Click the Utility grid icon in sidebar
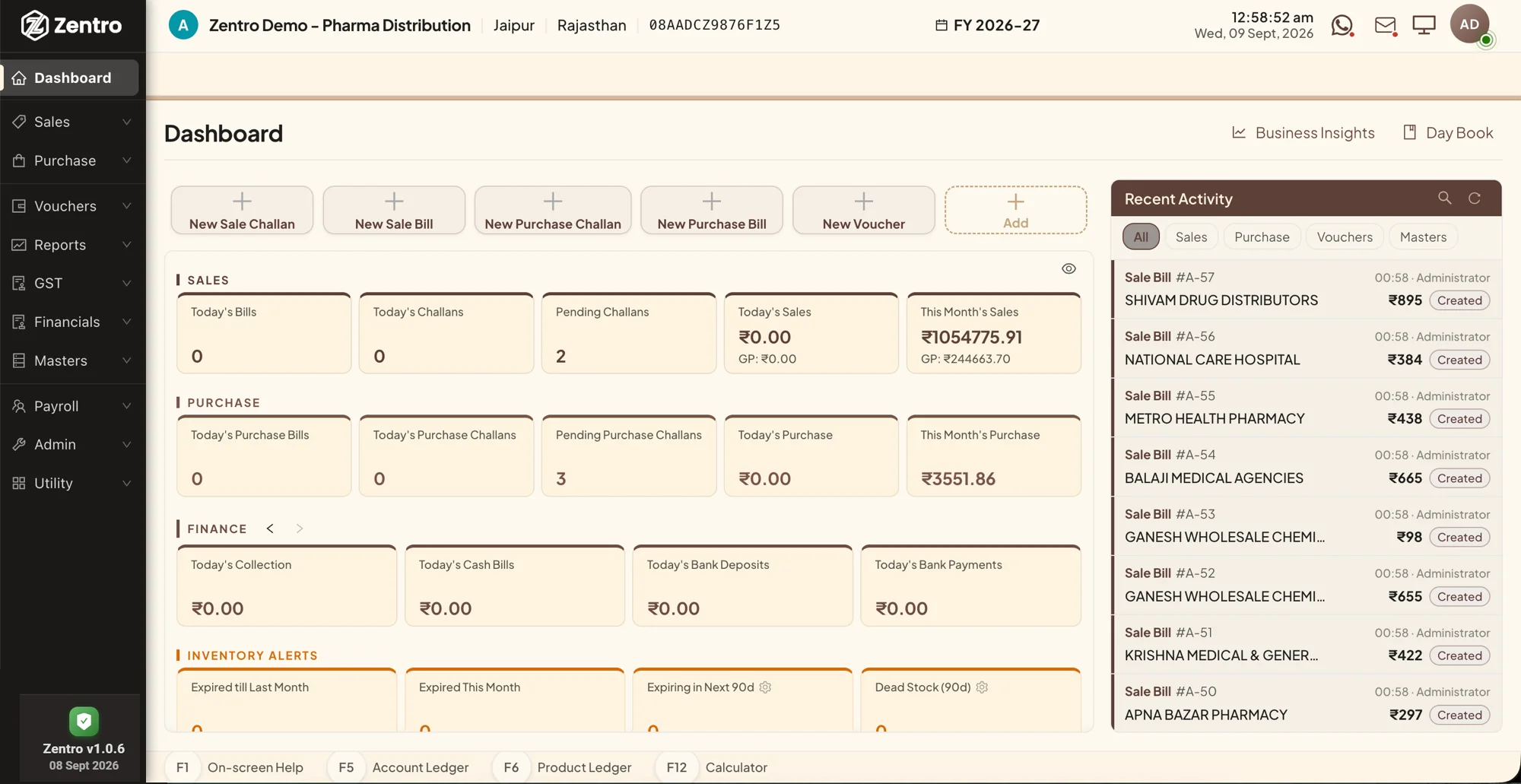This screenshot has width=1521, height=784. pyautogui.click(x=19, y=483)
